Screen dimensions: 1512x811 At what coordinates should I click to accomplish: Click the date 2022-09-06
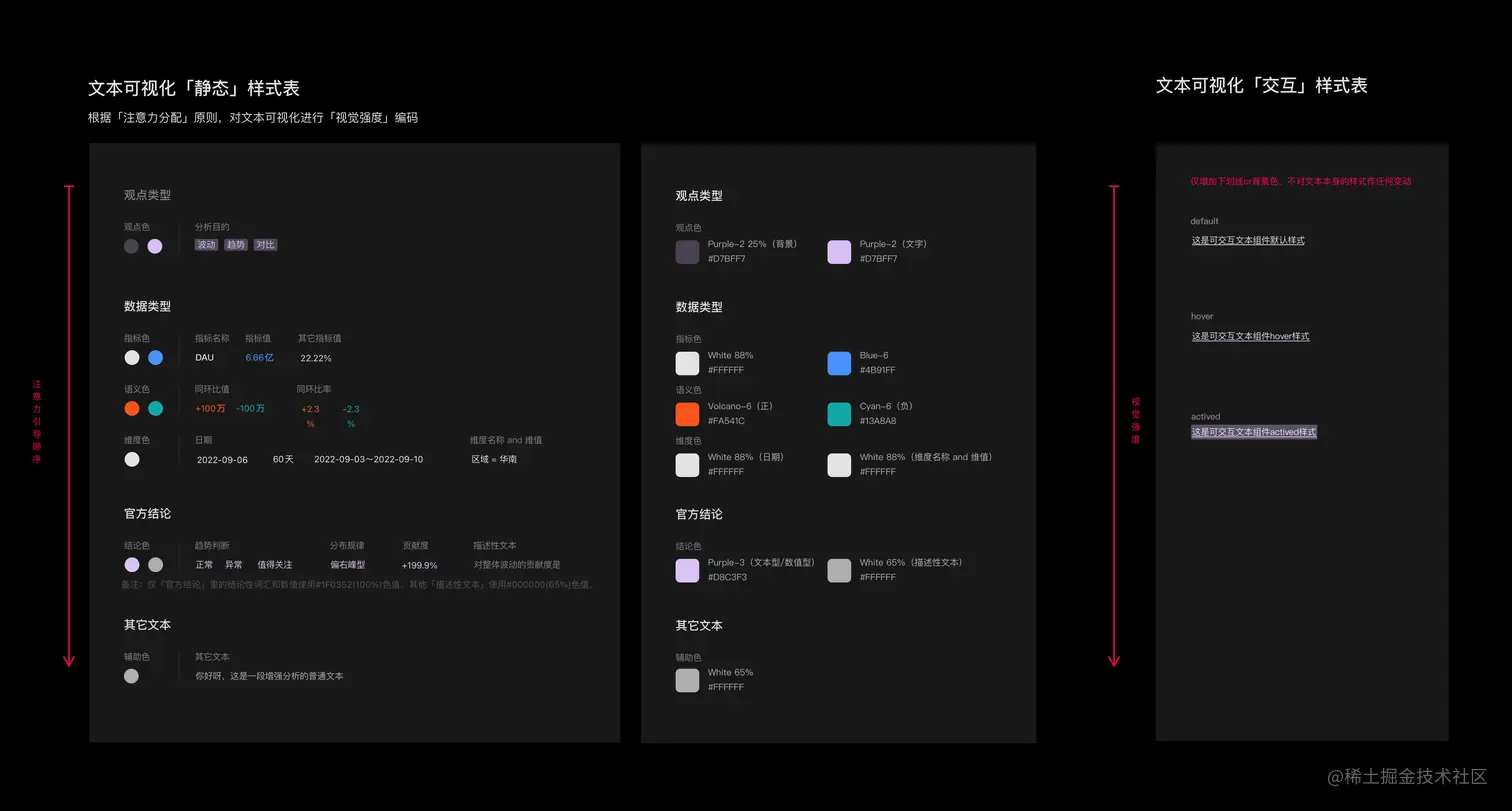point(222,460)
